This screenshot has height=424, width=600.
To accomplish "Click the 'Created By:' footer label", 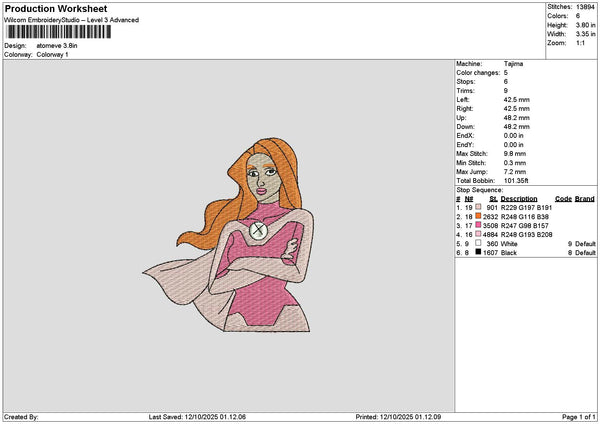I will click(x=21, y=417).
